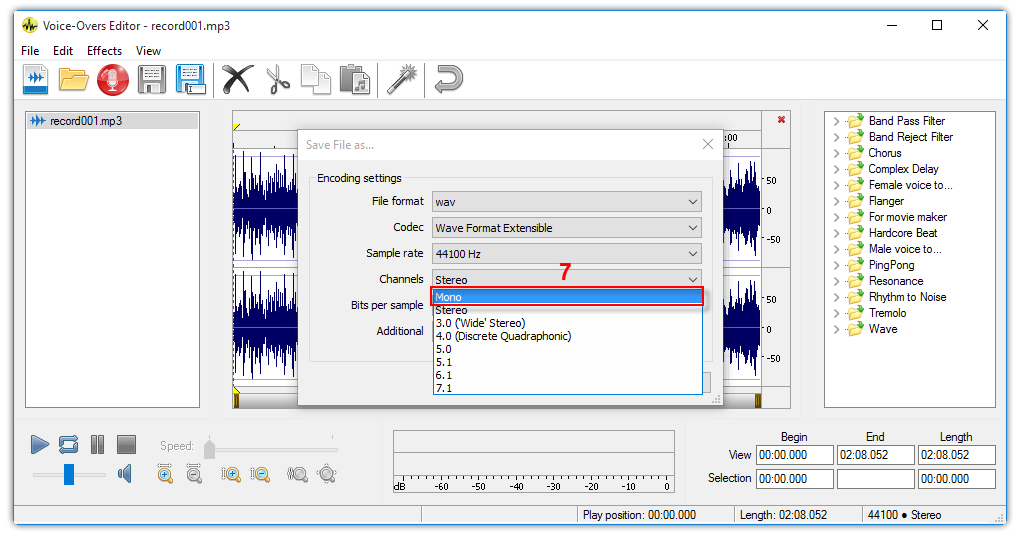The width and height of the screenshot is (1020, 535).
Task: Select the Rhythm to Noise item
Action: click(907, 297)
